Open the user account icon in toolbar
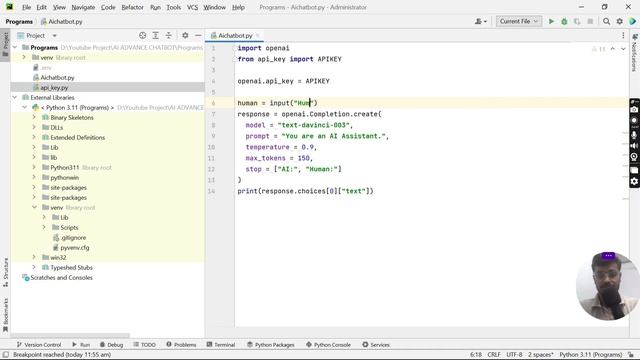 point(481,21)
